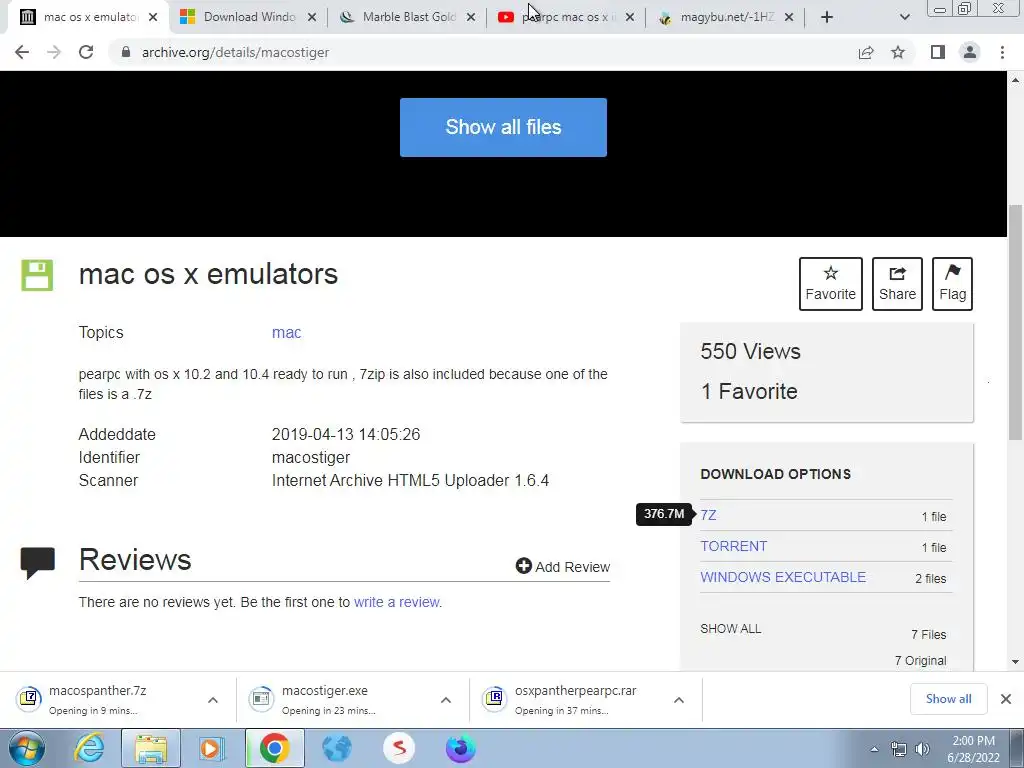Viewport: 1024px width, 768px height.
Task: Switch to the magybu.net tab
Action: [x=726, y=17]
